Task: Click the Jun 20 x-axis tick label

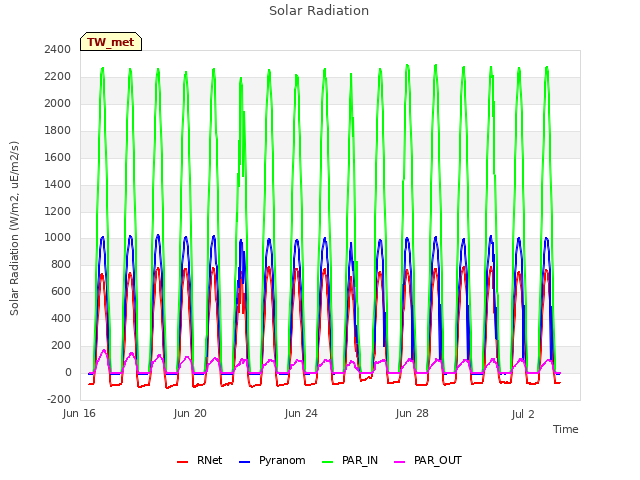Action: [x=190, y=414]
